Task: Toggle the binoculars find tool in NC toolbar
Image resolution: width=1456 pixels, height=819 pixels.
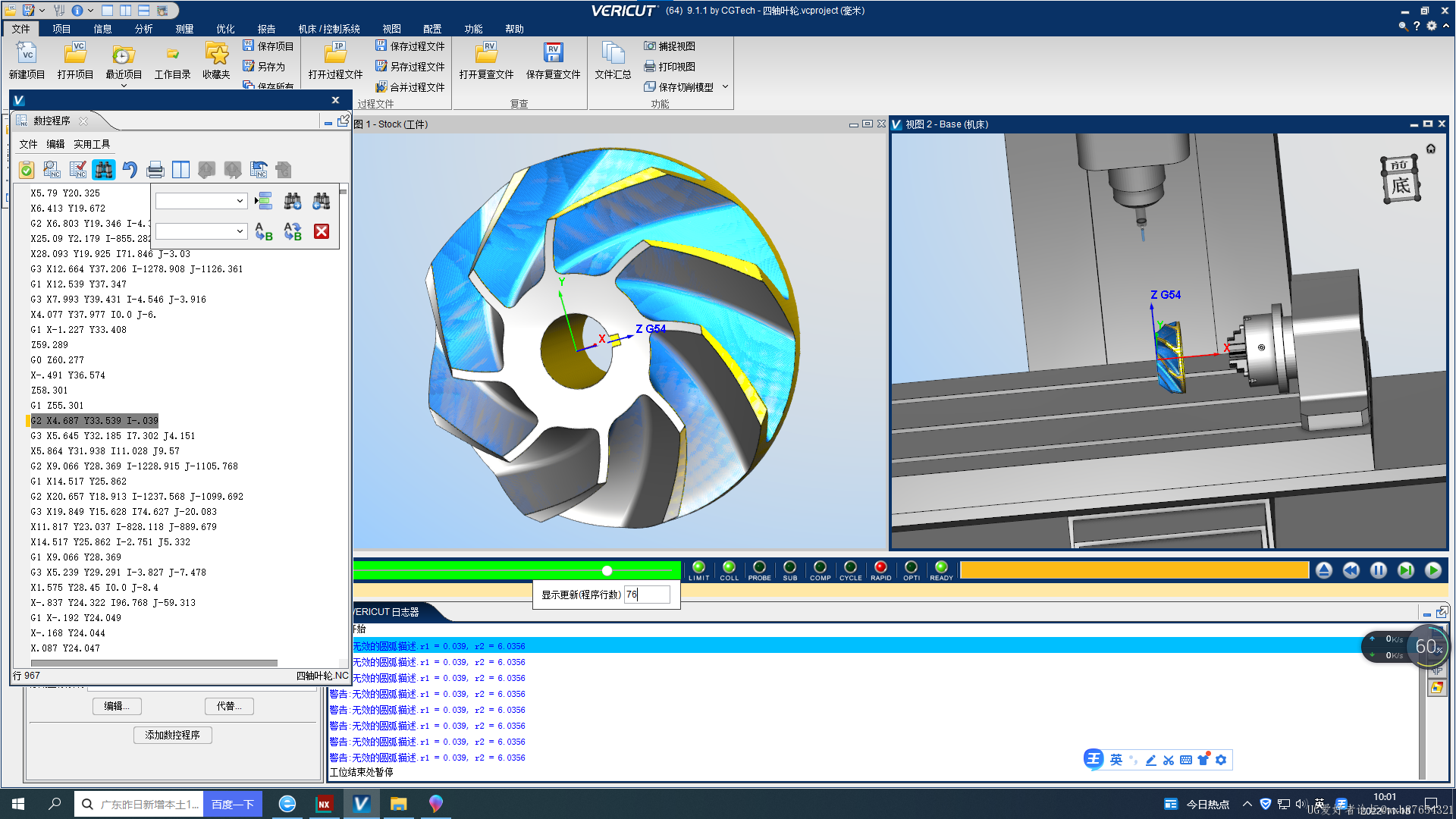Action: click(104, 170)
